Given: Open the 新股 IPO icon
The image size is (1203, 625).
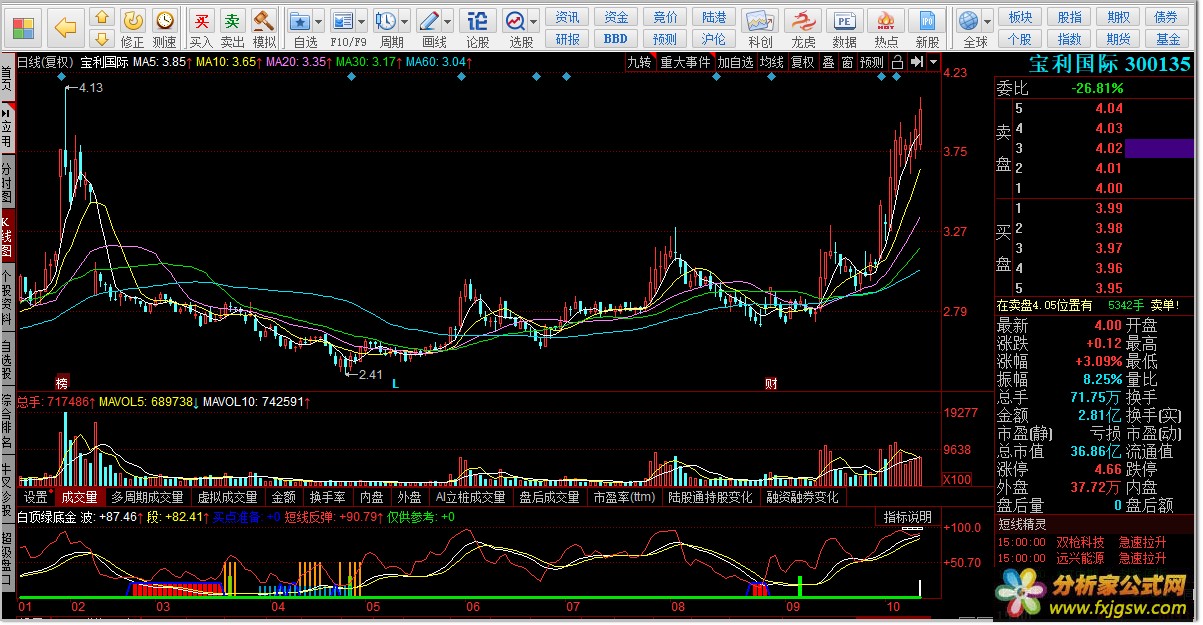Looking at the screenshot, I should (928, 20).
